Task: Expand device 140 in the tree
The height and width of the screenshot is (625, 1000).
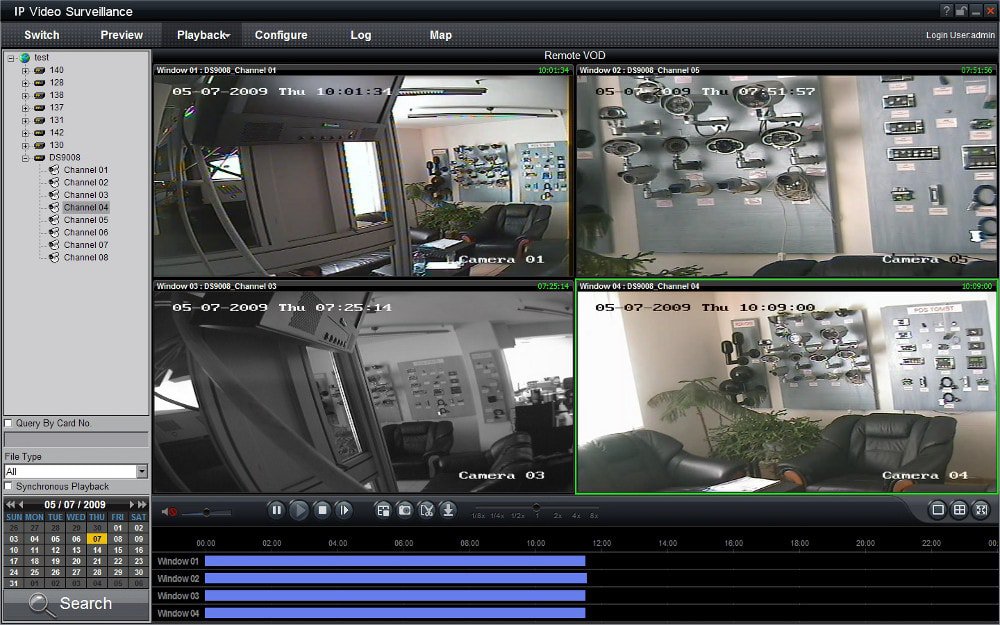Action: pyautogui.click(x=25, y=70)
